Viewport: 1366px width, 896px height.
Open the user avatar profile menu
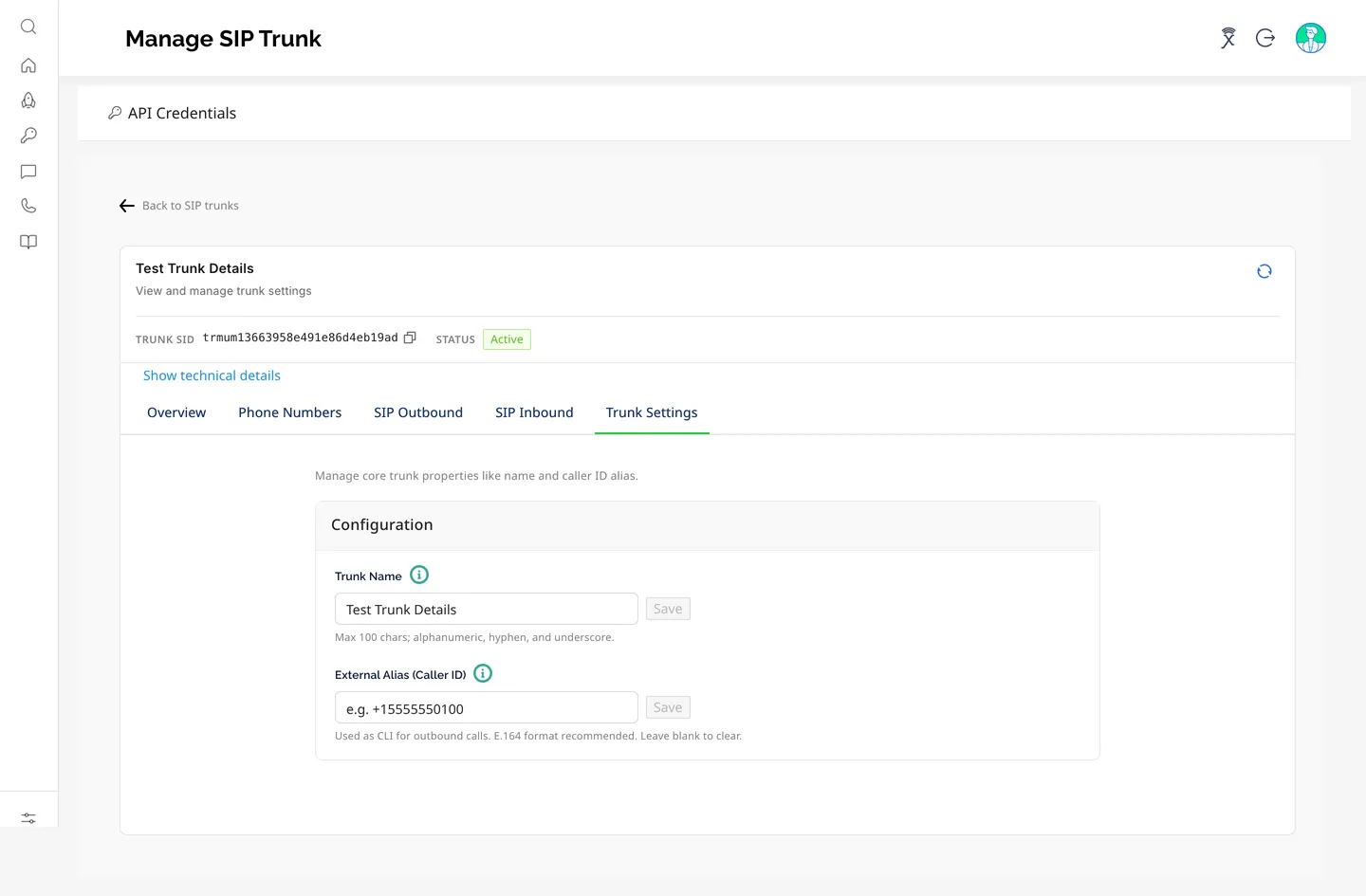coord(1311,38)
